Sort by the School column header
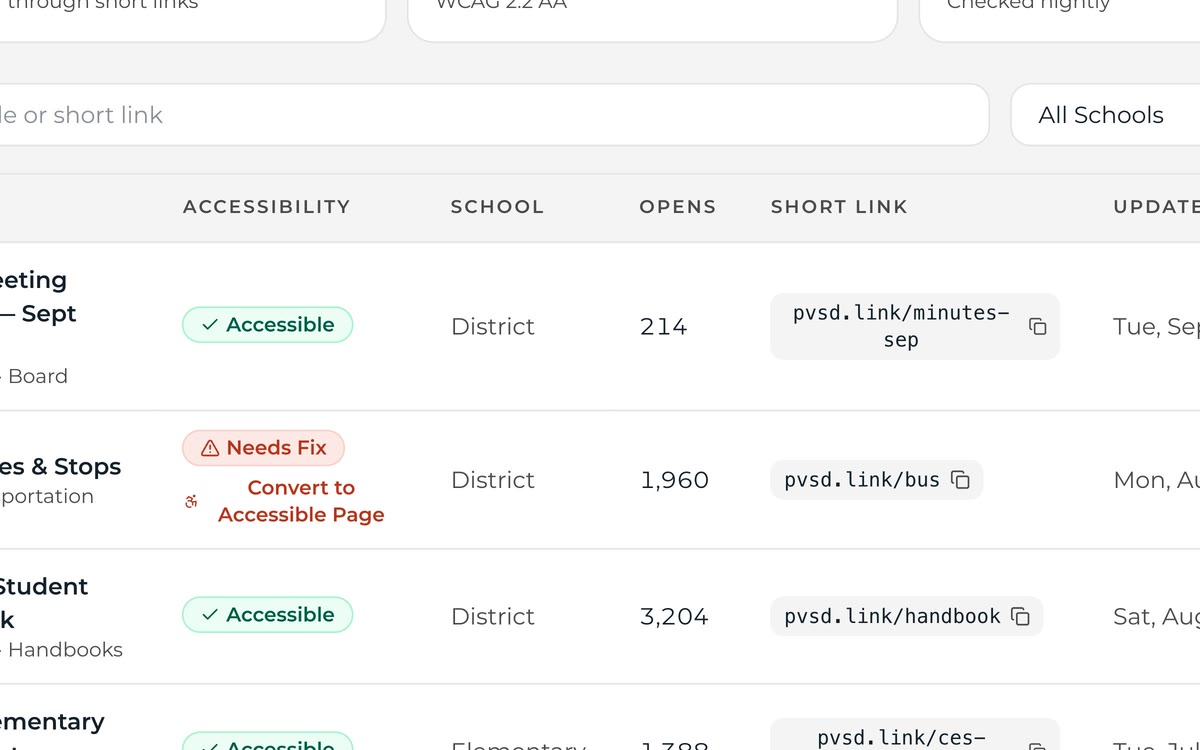Viewport: 1200px width, 750px height. pyautogui.click(x=497, y=207)
